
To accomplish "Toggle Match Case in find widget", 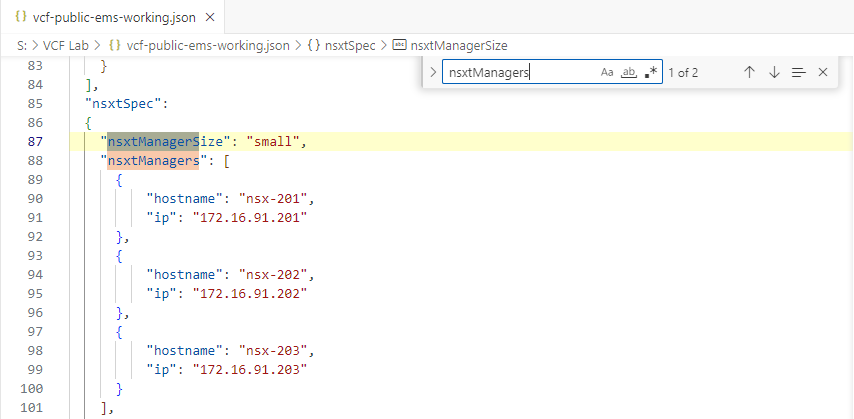I will point(607,73).
